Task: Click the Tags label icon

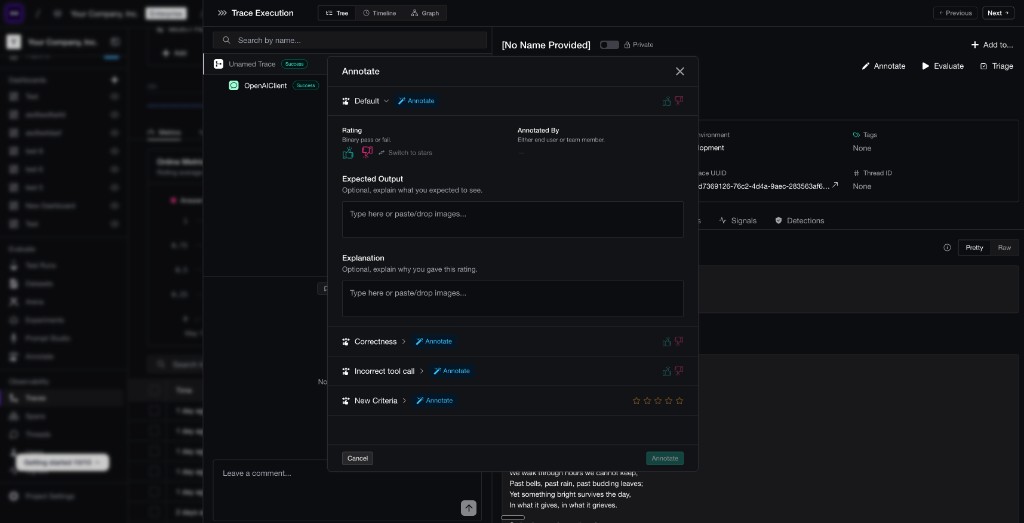Action: pyautogui.click(x=857, y=135)
